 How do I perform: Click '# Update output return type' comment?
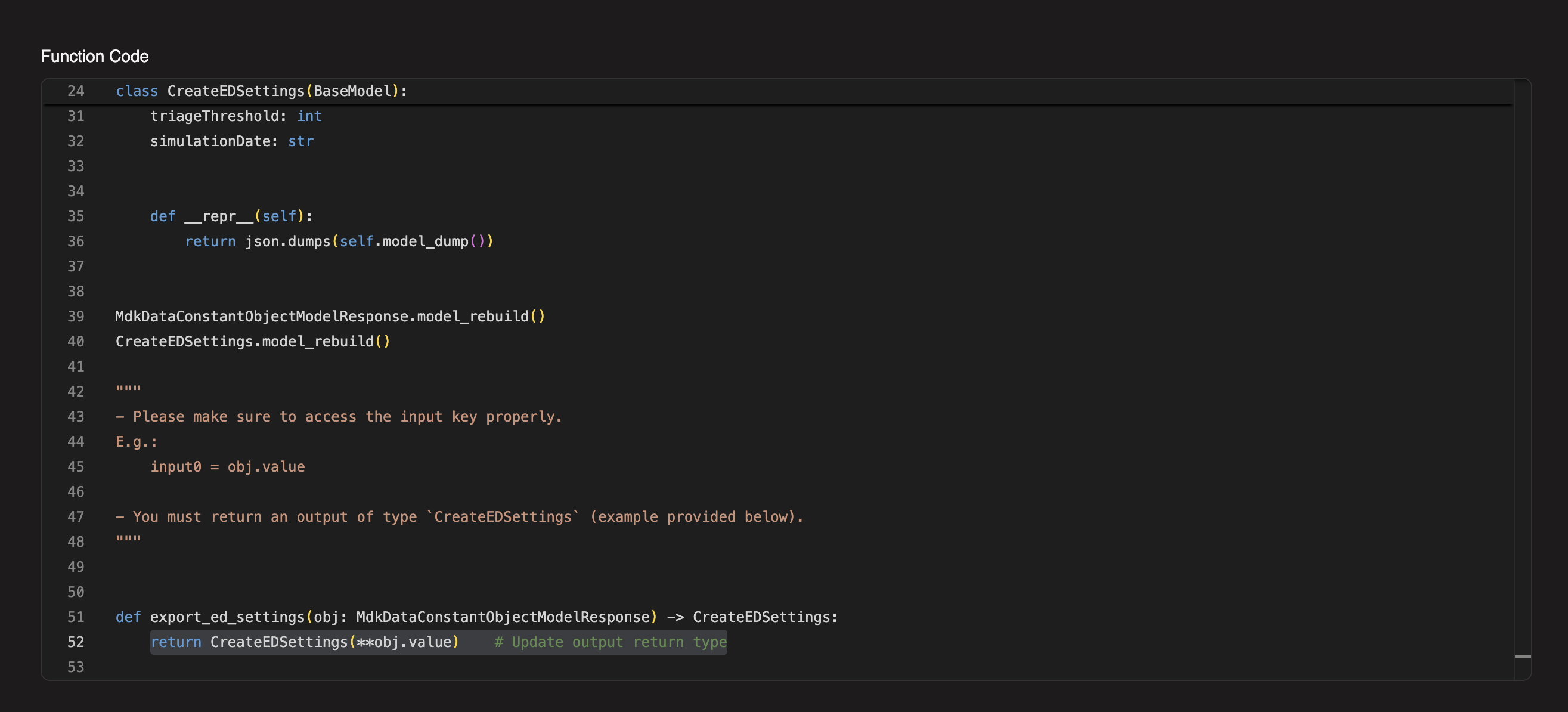(611, 642)
